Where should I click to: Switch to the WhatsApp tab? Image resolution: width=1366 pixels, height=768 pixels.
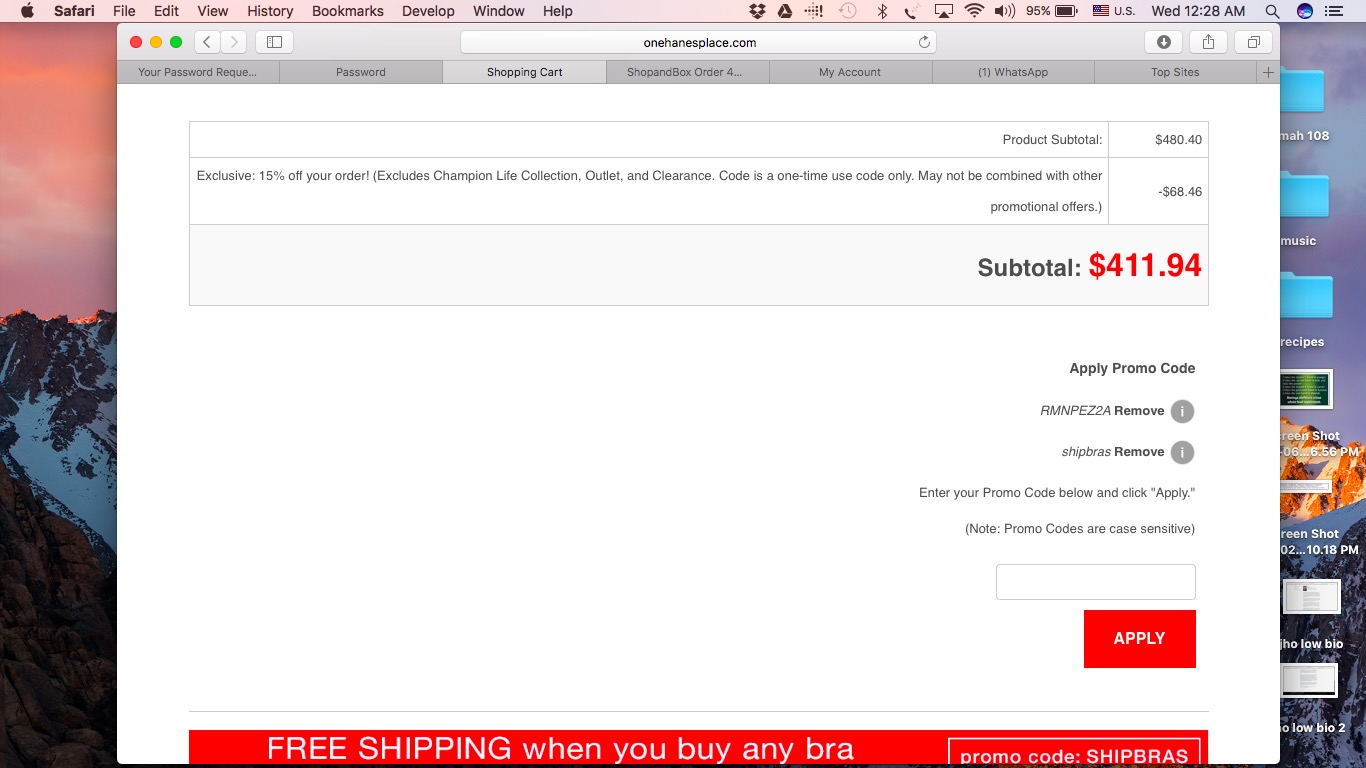pos(1013,72)
